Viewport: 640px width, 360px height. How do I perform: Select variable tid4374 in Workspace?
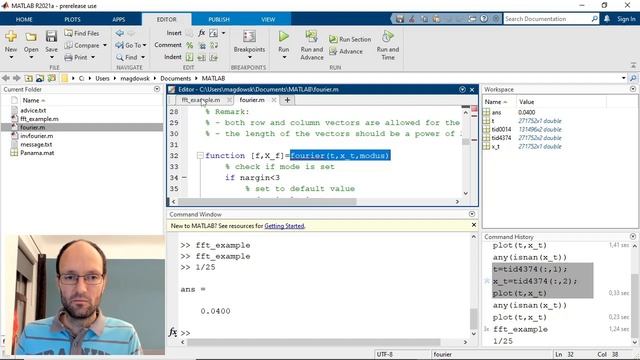click(x=501, y=138)
